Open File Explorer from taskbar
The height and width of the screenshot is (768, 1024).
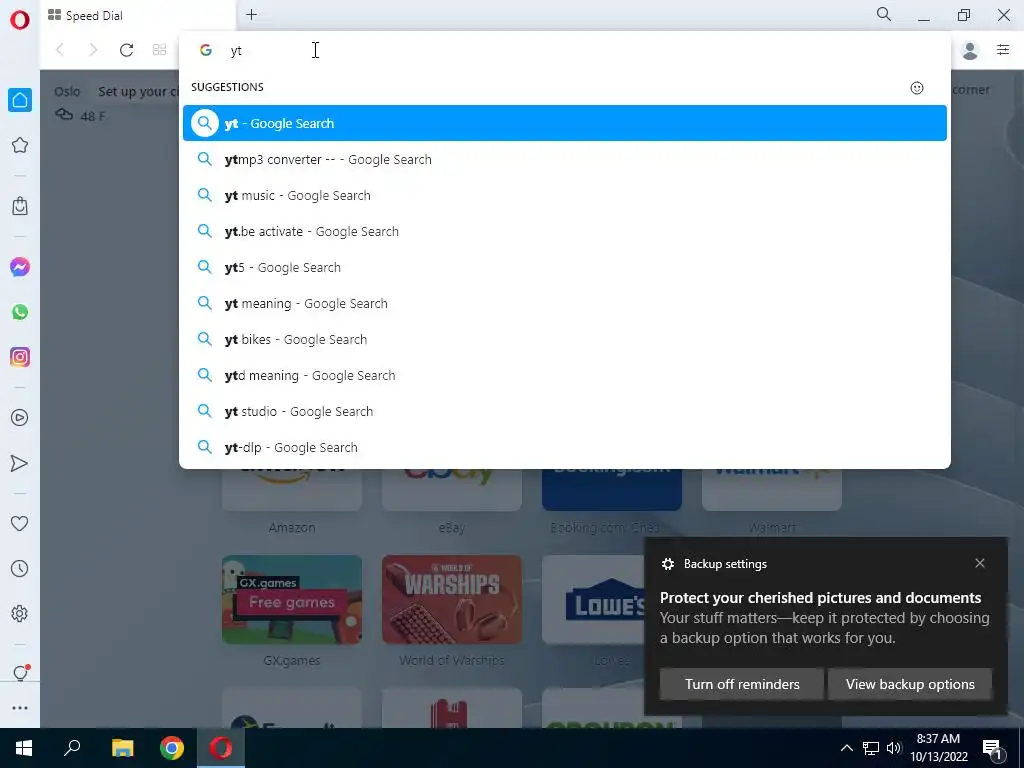tap(122, 748)
